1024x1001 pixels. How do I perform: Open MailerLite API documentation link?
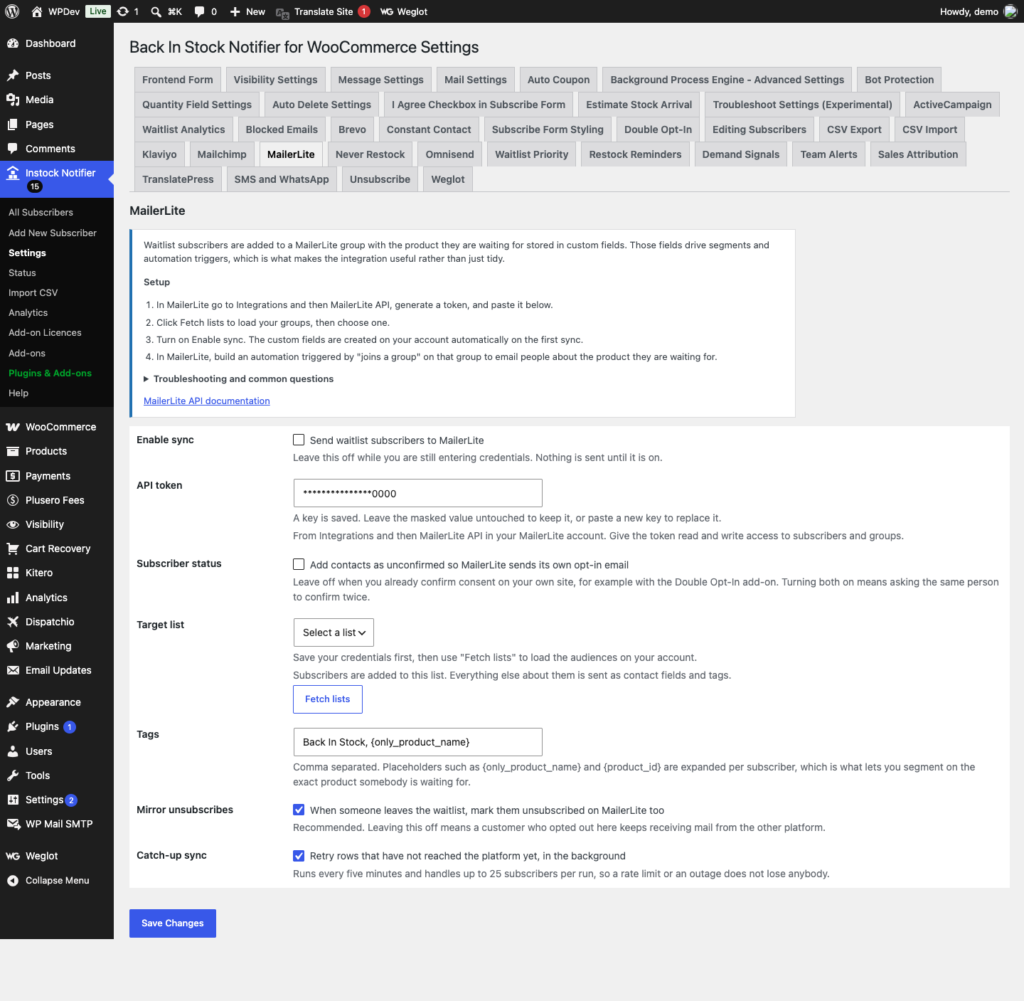[x=206, y=401]
